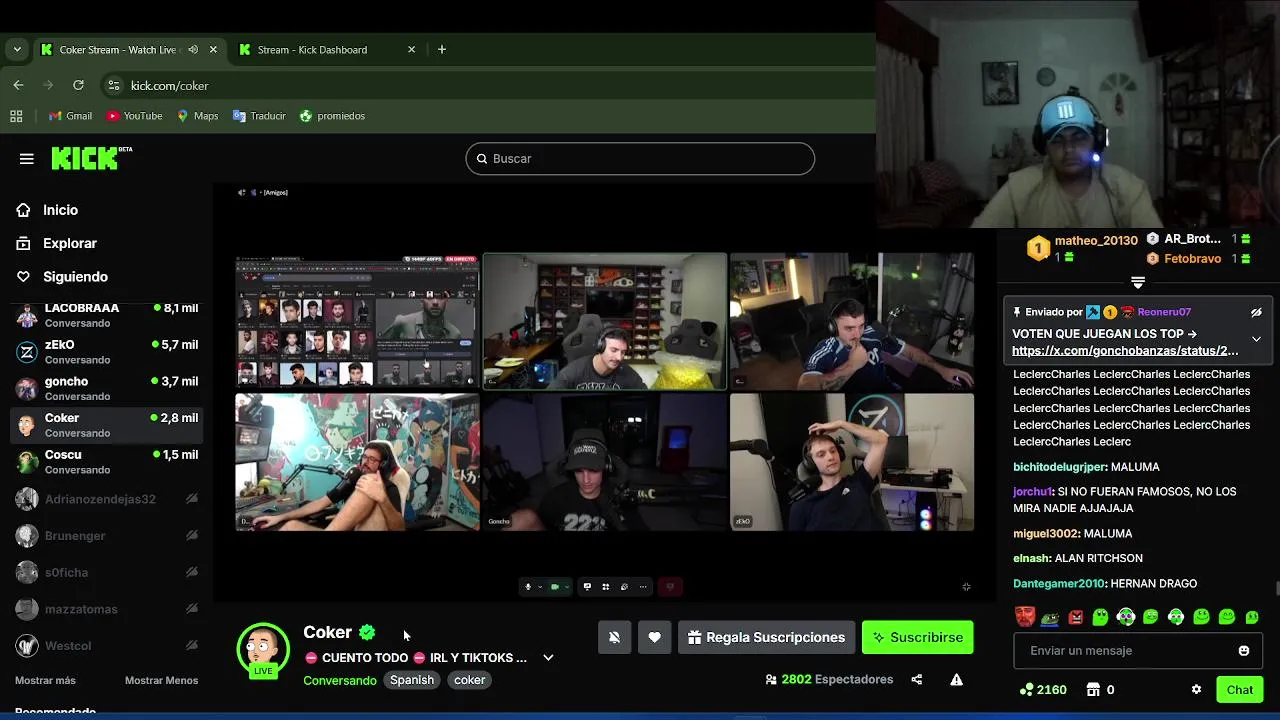1280x720 pixels.
Task: Expand the stream title chevron
Action: pos(548,658)
